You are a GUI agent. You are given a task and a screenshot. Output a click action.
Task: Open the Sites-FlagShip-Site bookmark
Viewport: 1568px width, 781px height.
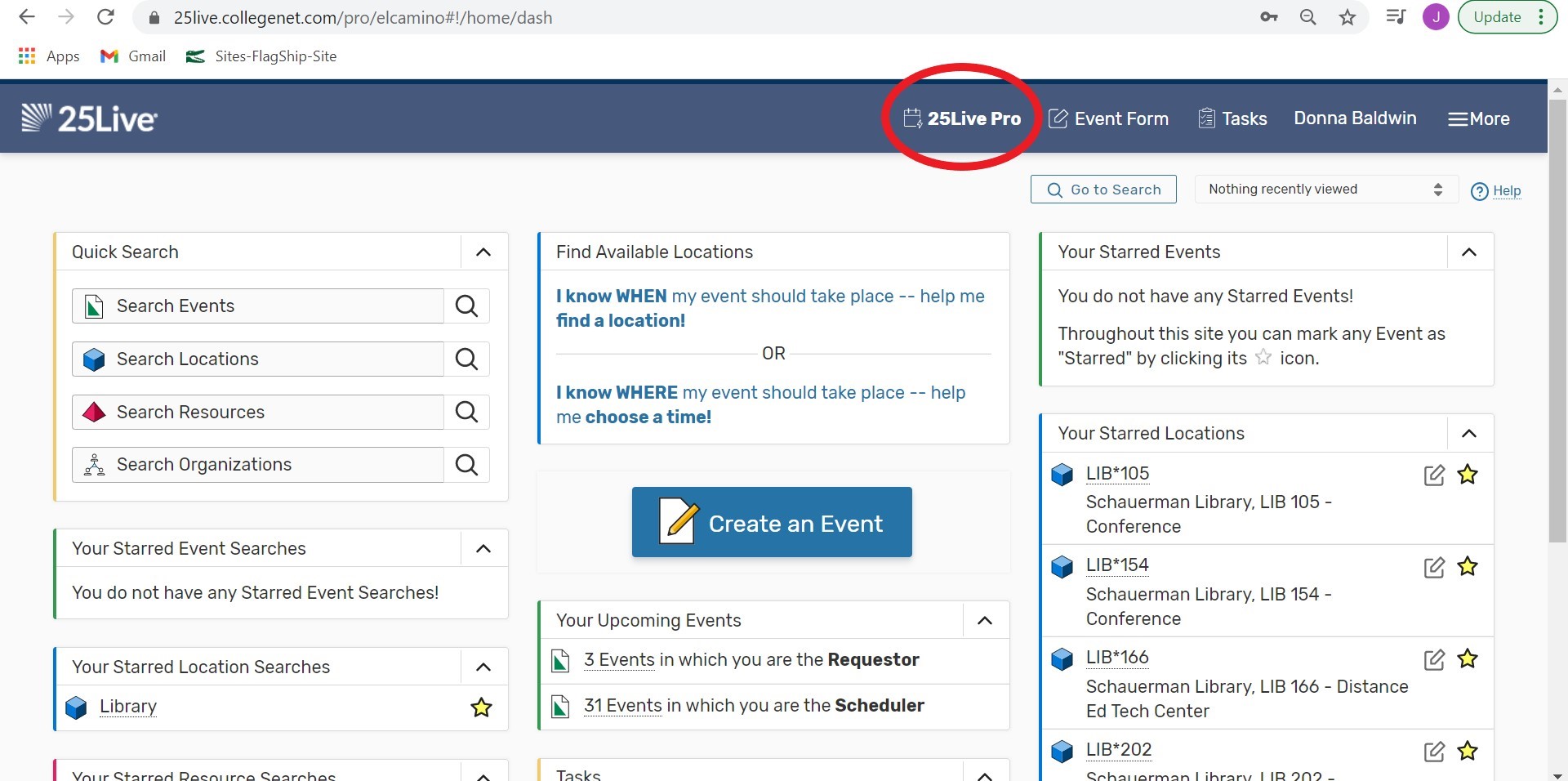pyautogui.click(x=261, y=56)
